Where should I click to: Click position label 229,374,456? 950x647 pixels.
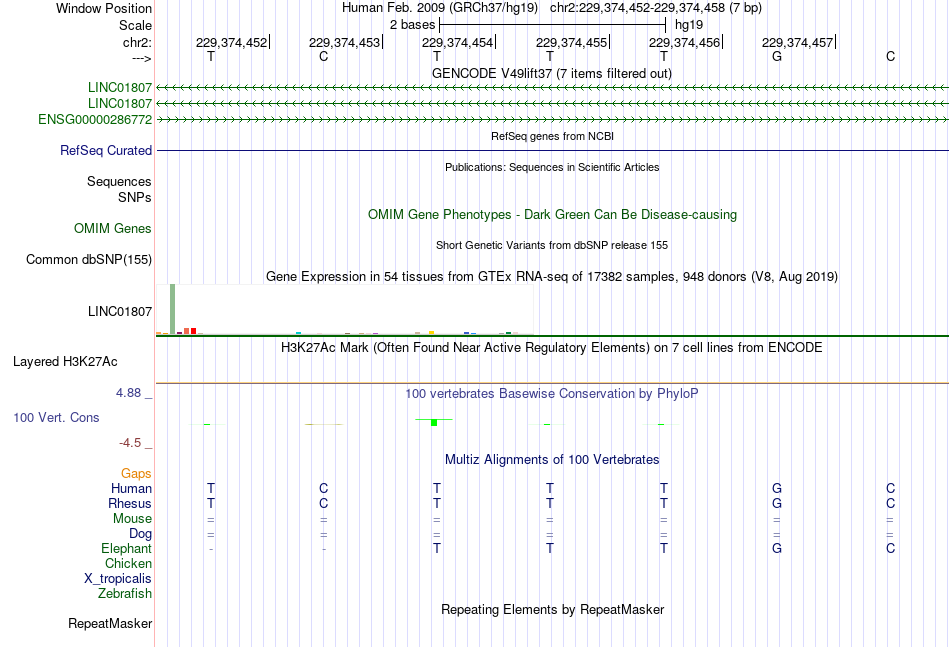[x=685, y=42]
